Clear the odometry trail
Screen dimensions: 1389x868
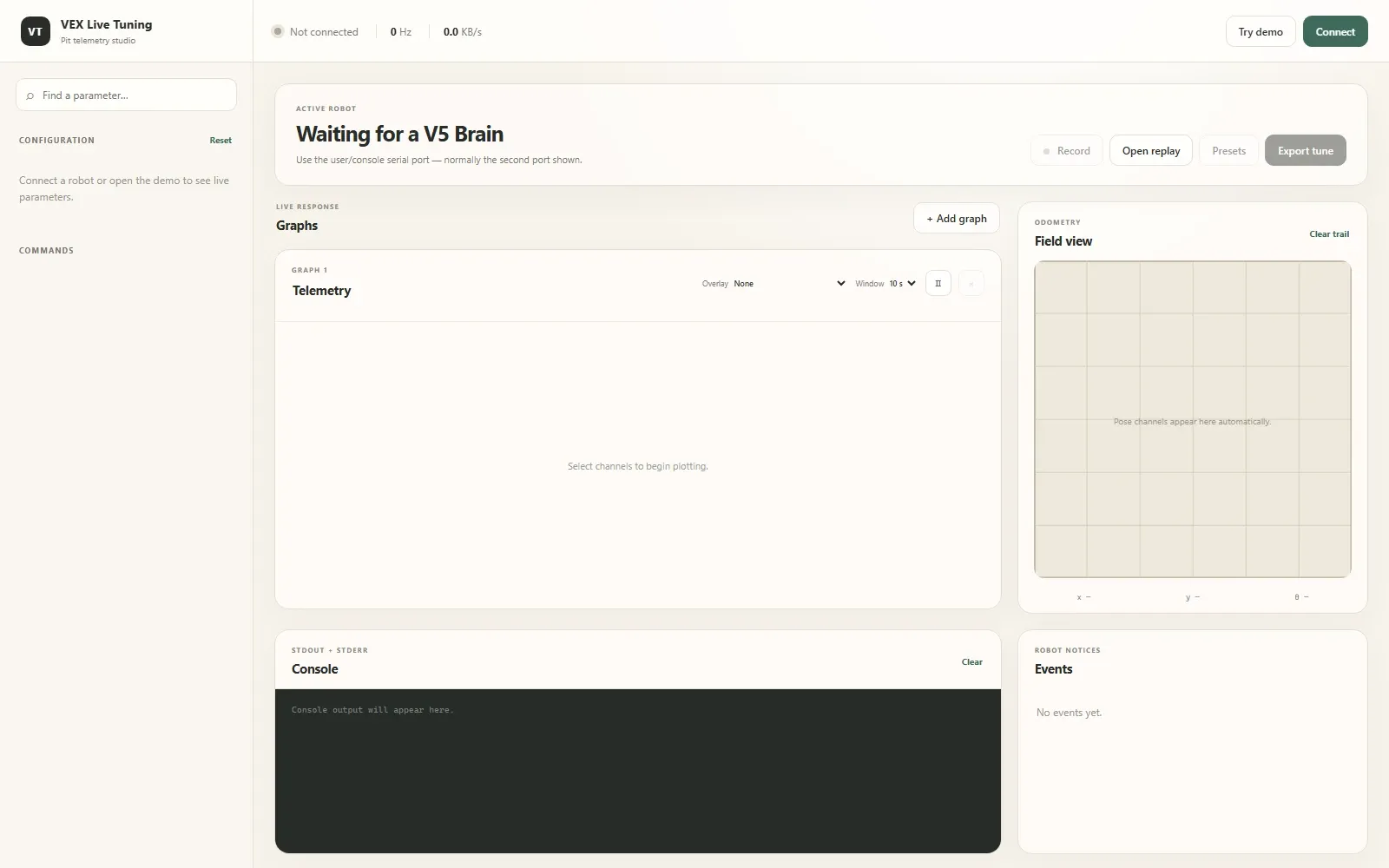(1329, 233)
